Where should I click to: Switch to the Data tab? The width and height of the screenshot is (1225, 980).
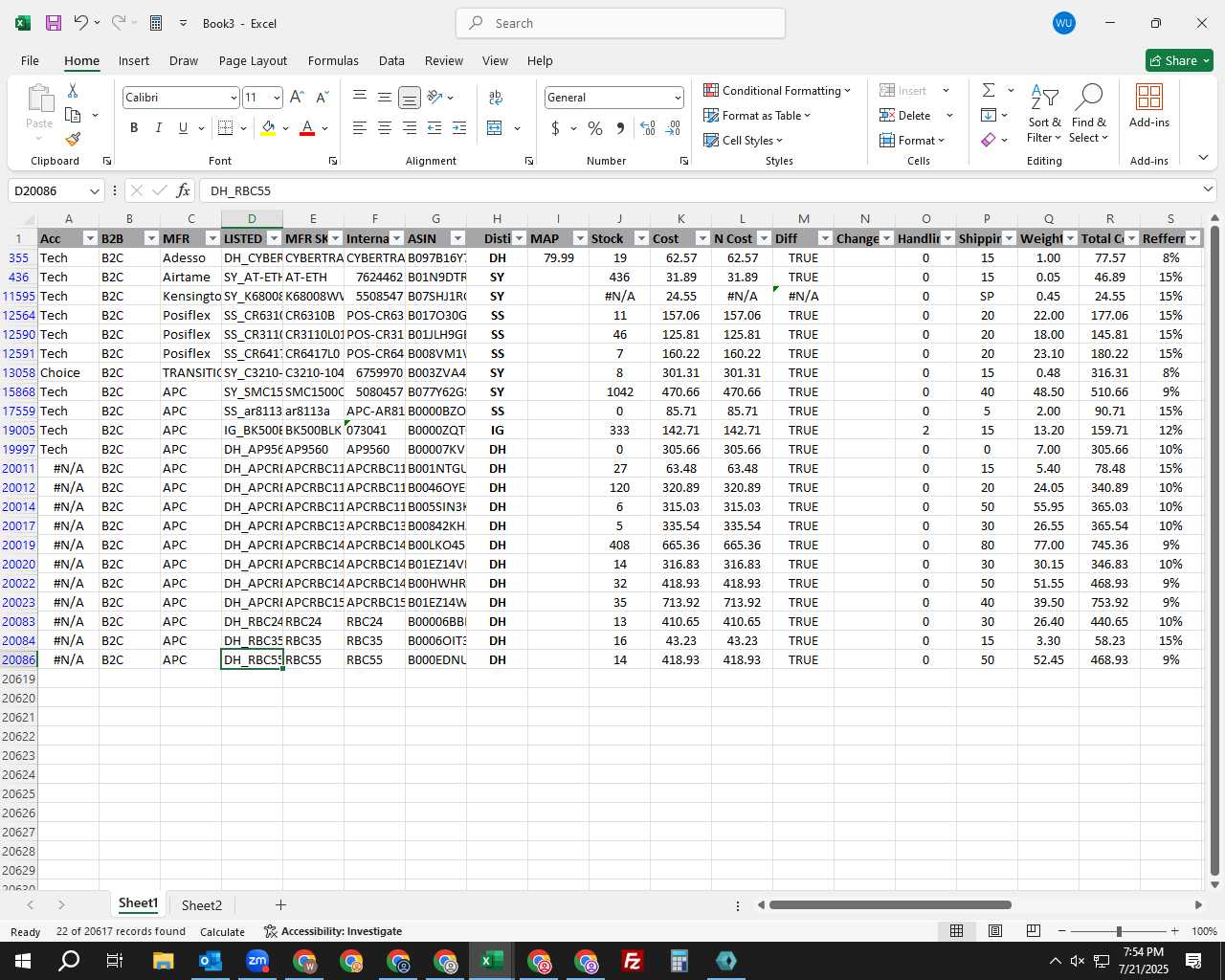tap(391, 60)
